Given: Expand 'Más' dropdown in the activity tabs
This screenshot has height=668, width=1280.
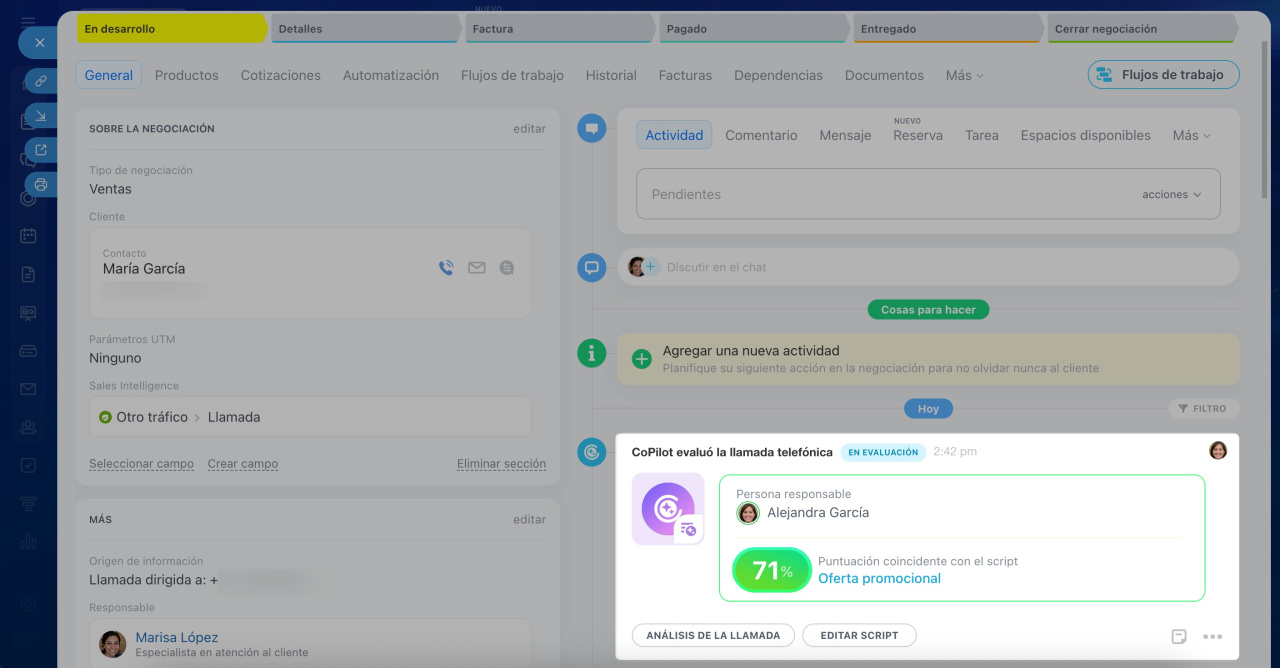Looking at the screenshot, I should tap(1191, 135).
